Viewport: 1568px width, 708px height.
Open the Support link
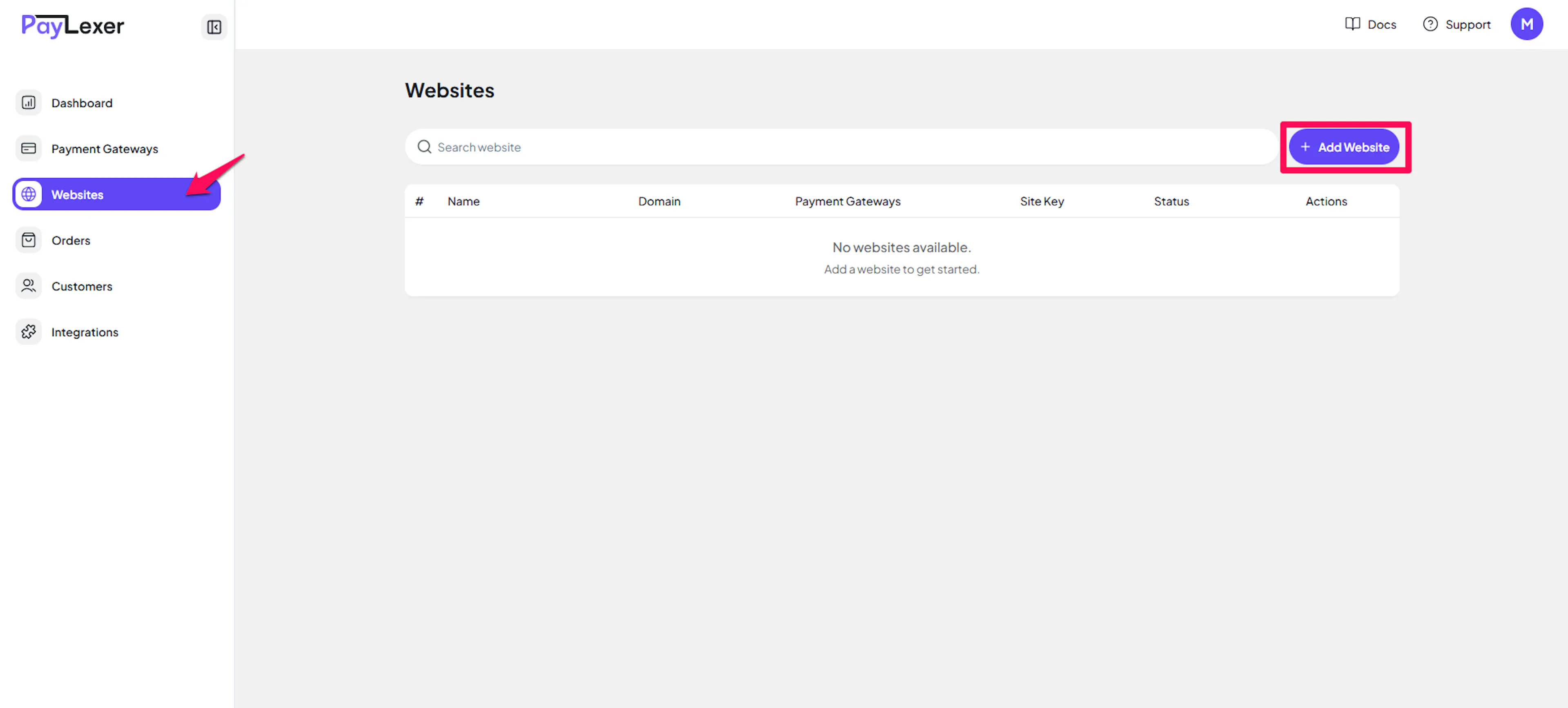[1467, 25]
